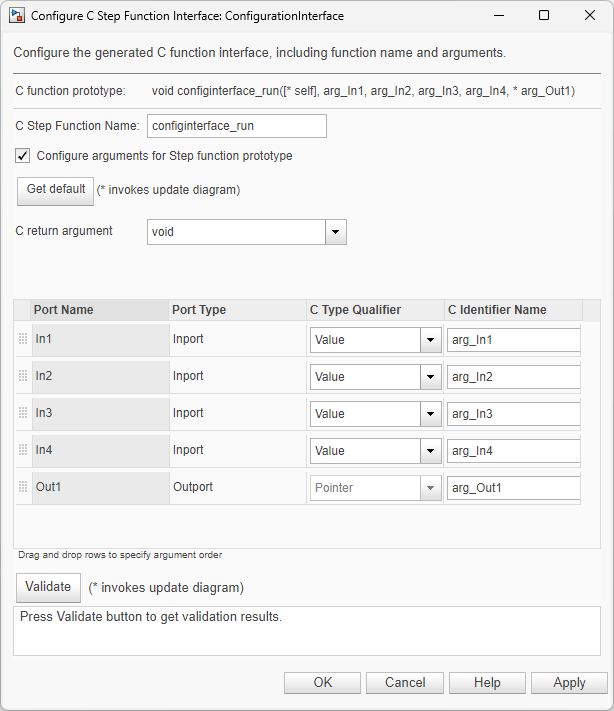614x711 pixels.
Task: Click the Apply button
Action: pos(569,682)
